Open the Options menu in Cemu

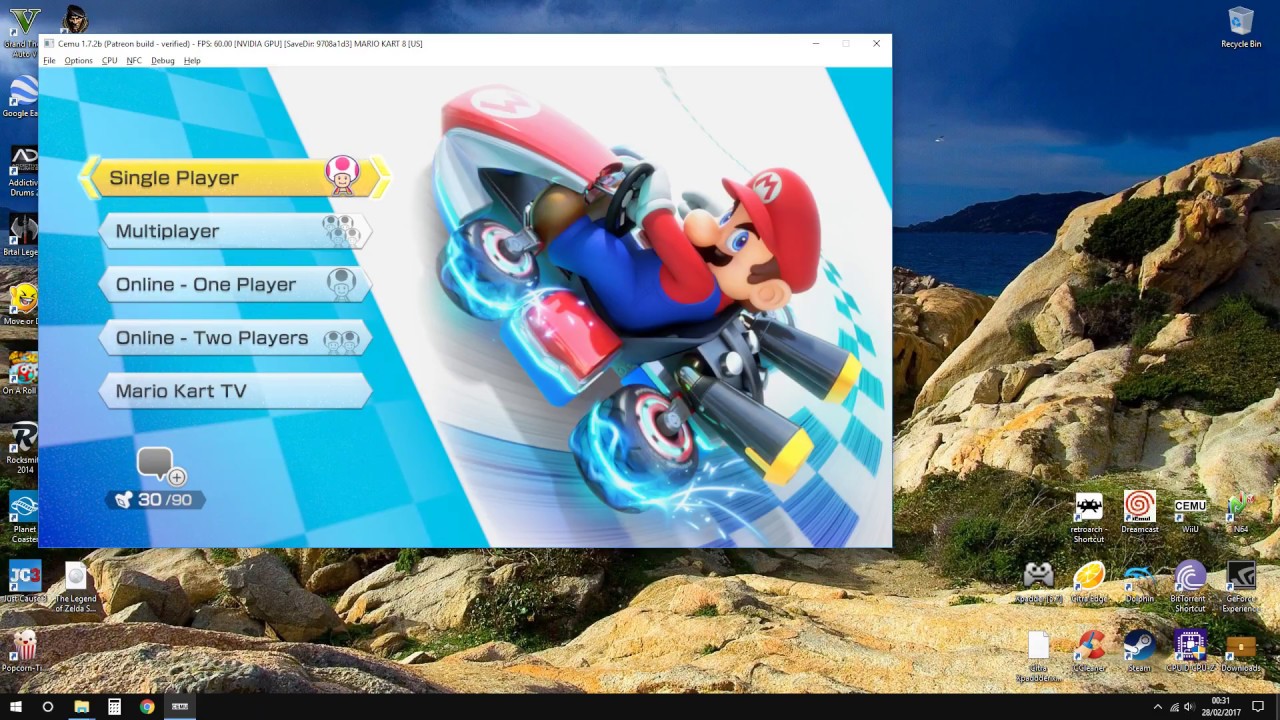coord(78,61)
